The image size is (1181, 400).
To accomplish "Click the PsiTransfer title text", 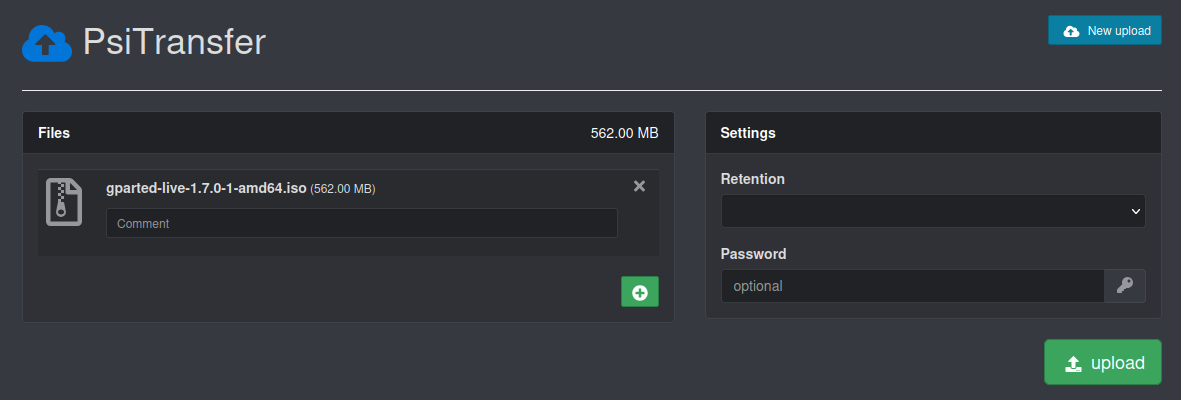I will point(174,42).
